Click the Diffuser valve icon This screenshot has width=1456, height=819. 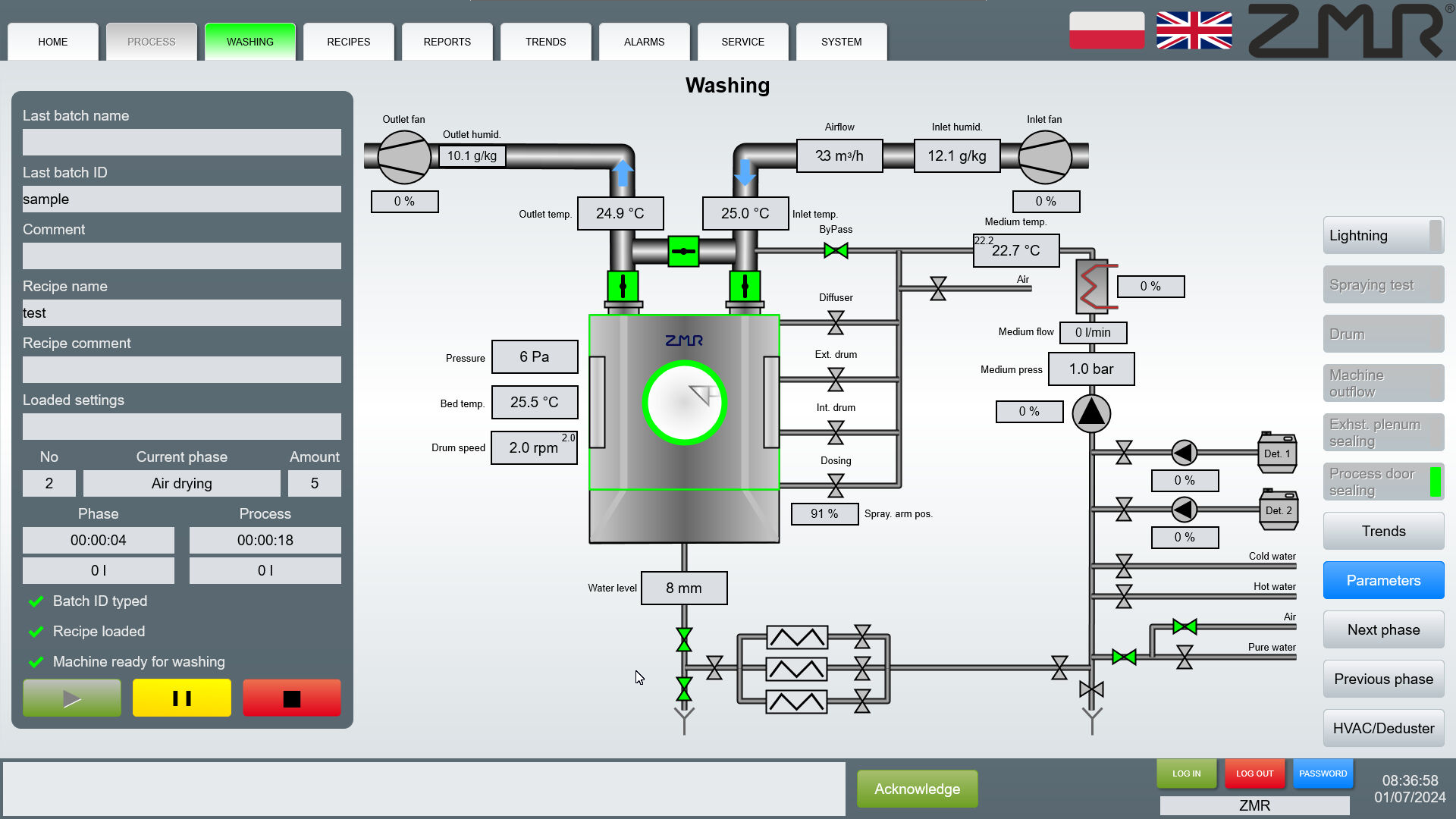coord(836,322)
